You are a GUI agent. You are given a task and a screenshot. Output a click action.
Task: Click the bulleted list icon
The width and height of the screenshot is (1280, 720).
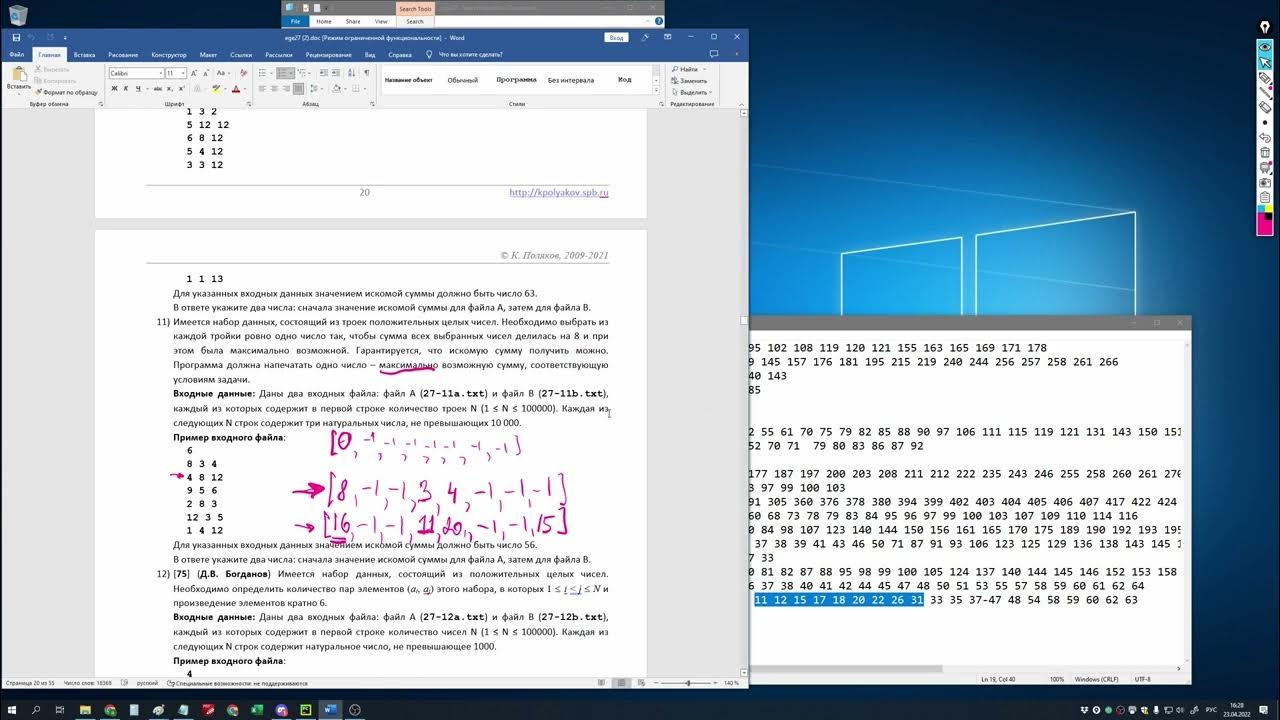(262, 72)
